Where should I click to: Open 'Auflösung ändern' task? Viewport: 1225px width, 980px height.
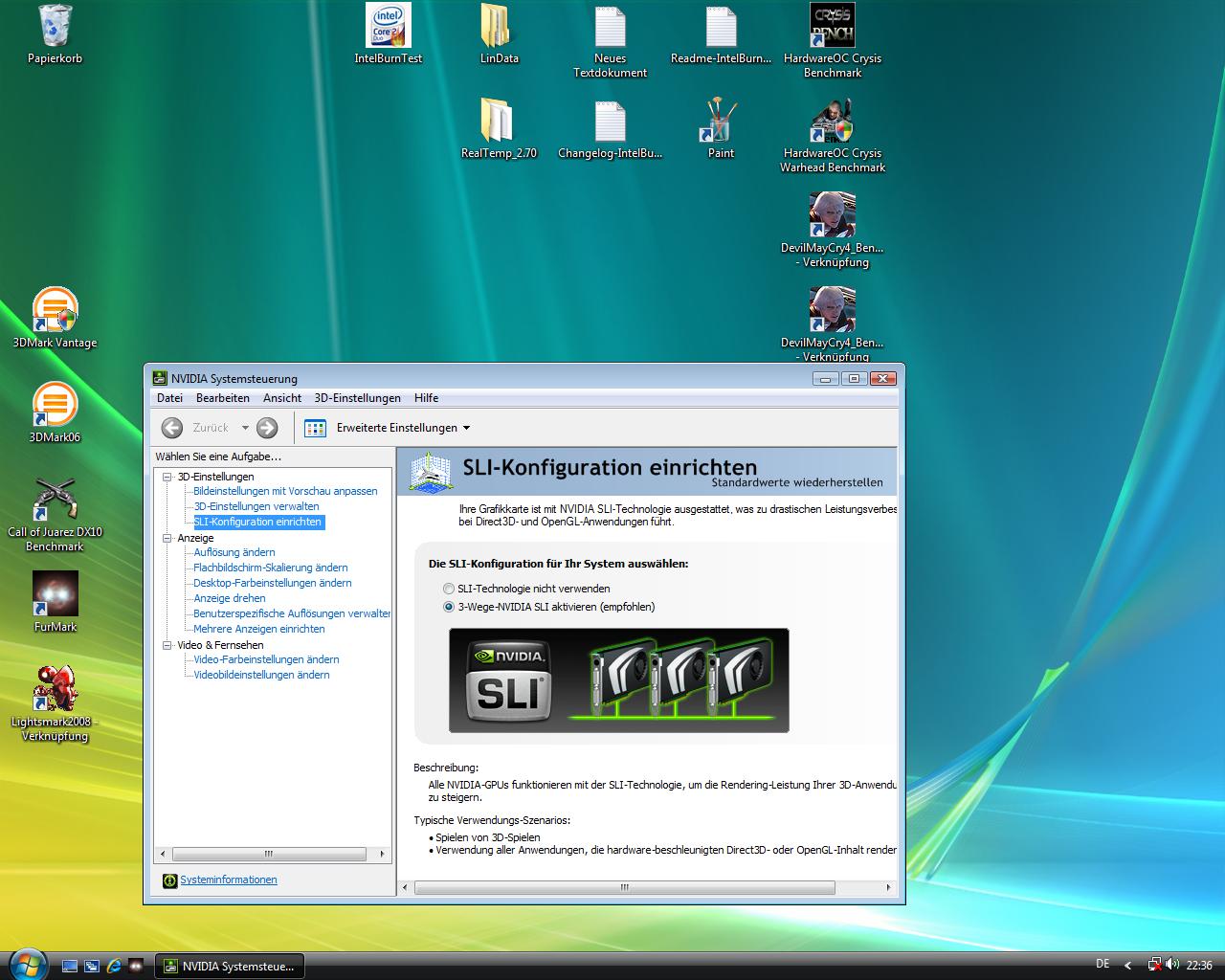click(x=234, y=552)
